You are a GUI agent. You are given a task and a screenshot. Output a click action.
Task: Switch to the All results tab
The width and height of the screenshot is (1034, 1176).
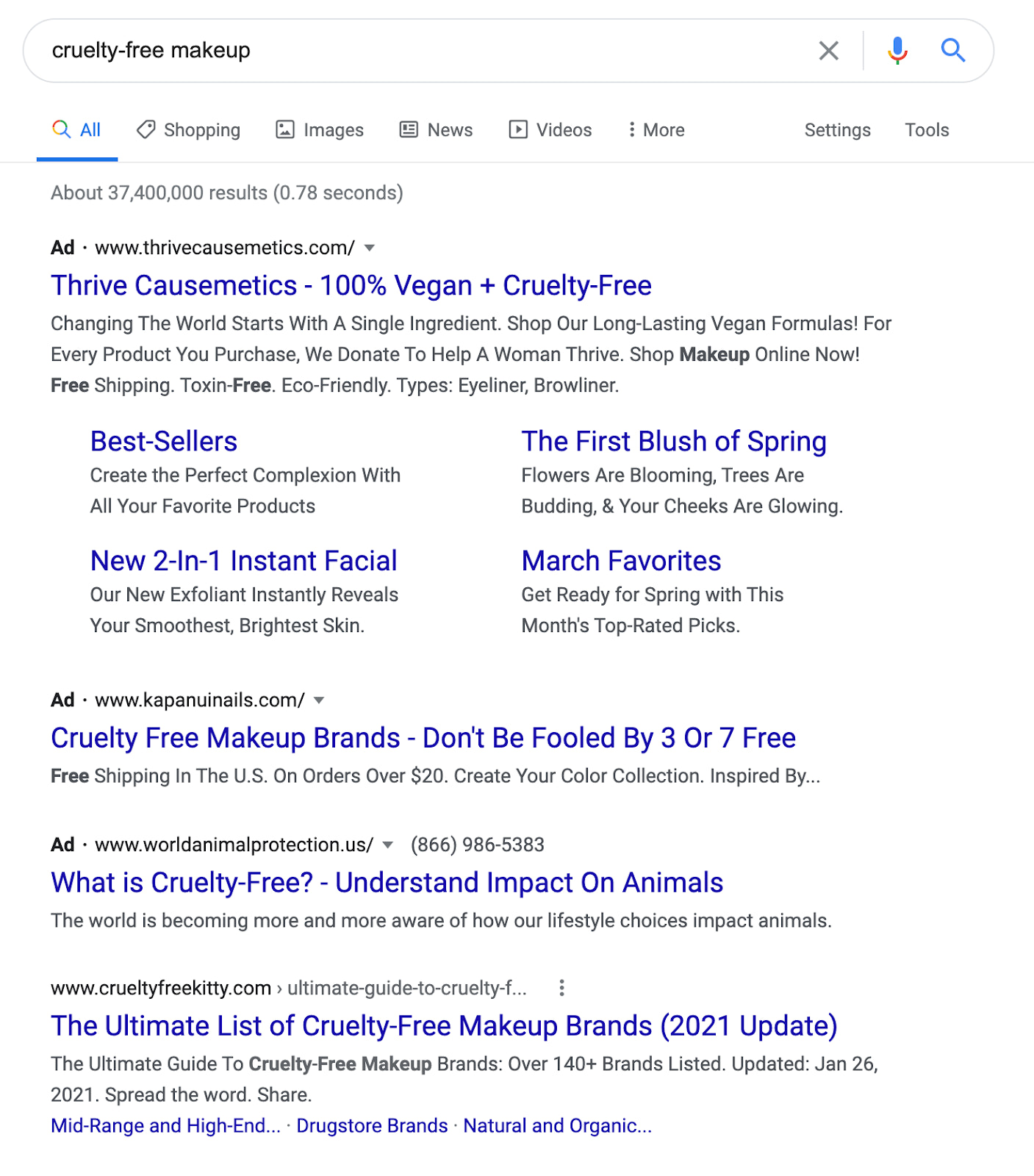pos(77,130)
